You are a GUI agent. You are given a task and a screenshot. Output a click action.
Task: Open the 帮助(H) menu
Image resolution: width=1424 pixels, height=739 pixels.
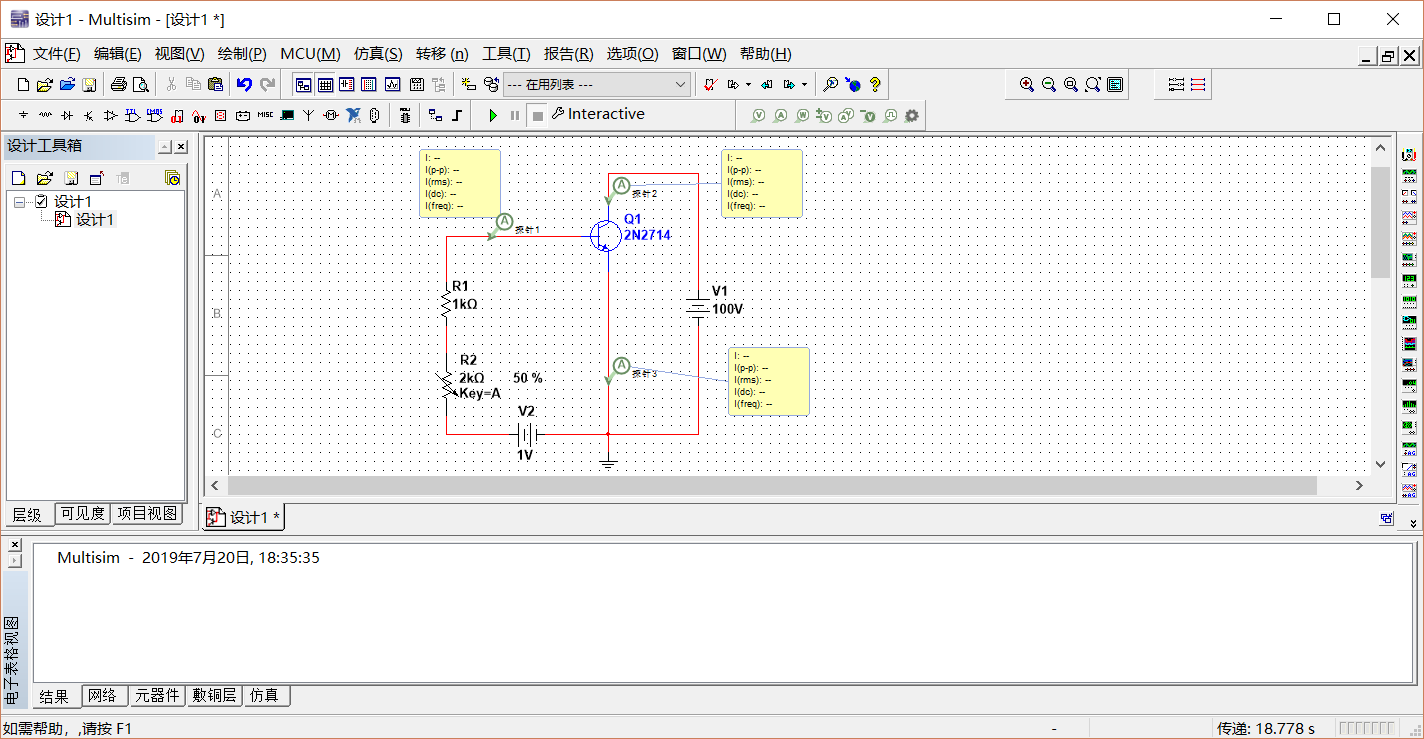[x=765, y=54]
